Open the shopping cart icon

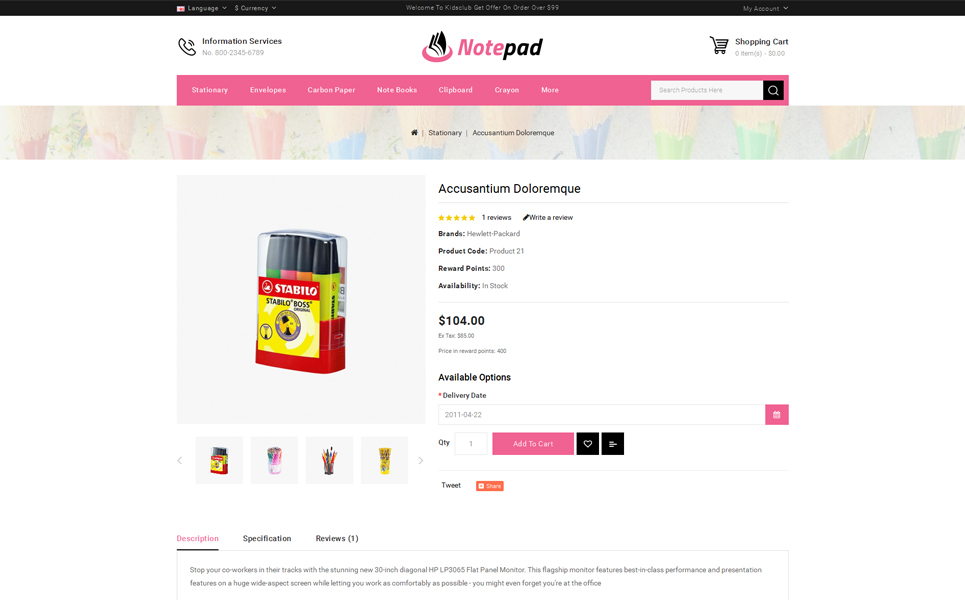click(x=719, y=45)
